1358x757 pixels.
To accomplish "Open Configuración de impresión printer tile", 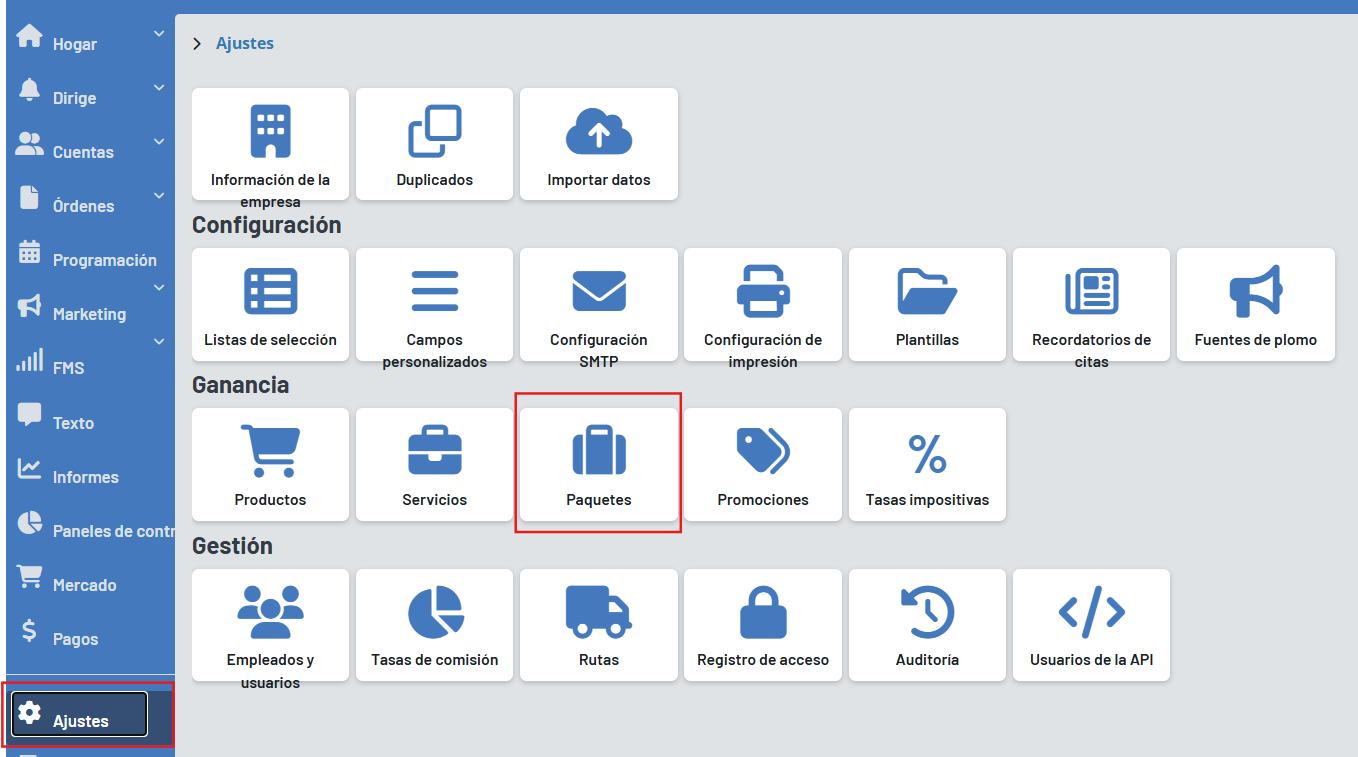I will (763, 304).
